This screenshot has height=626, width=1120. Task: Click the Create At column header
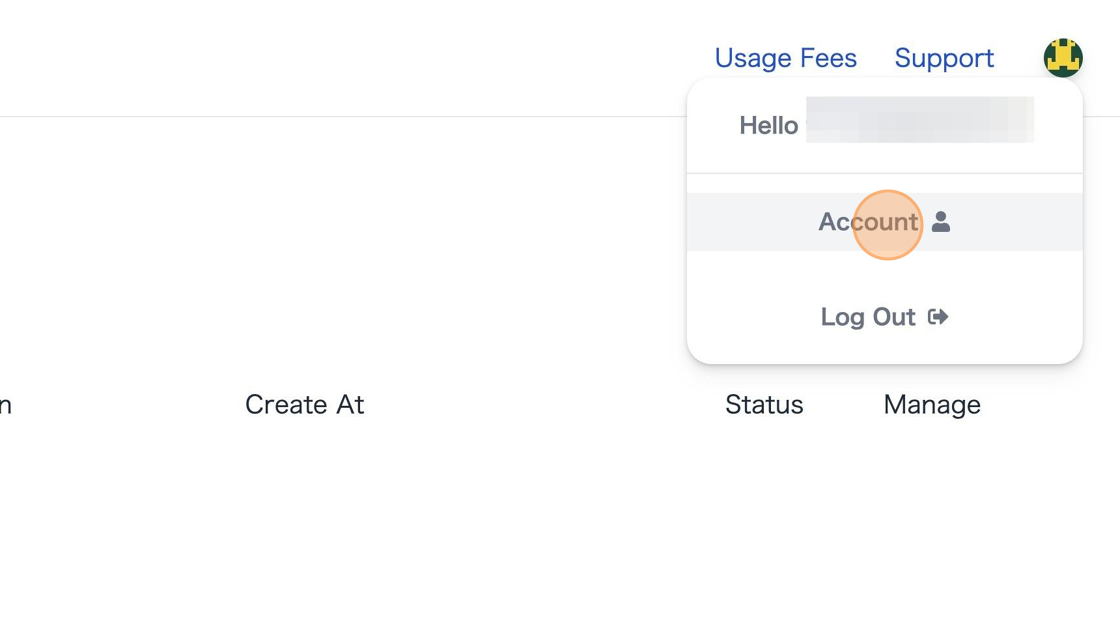[304, 404]
